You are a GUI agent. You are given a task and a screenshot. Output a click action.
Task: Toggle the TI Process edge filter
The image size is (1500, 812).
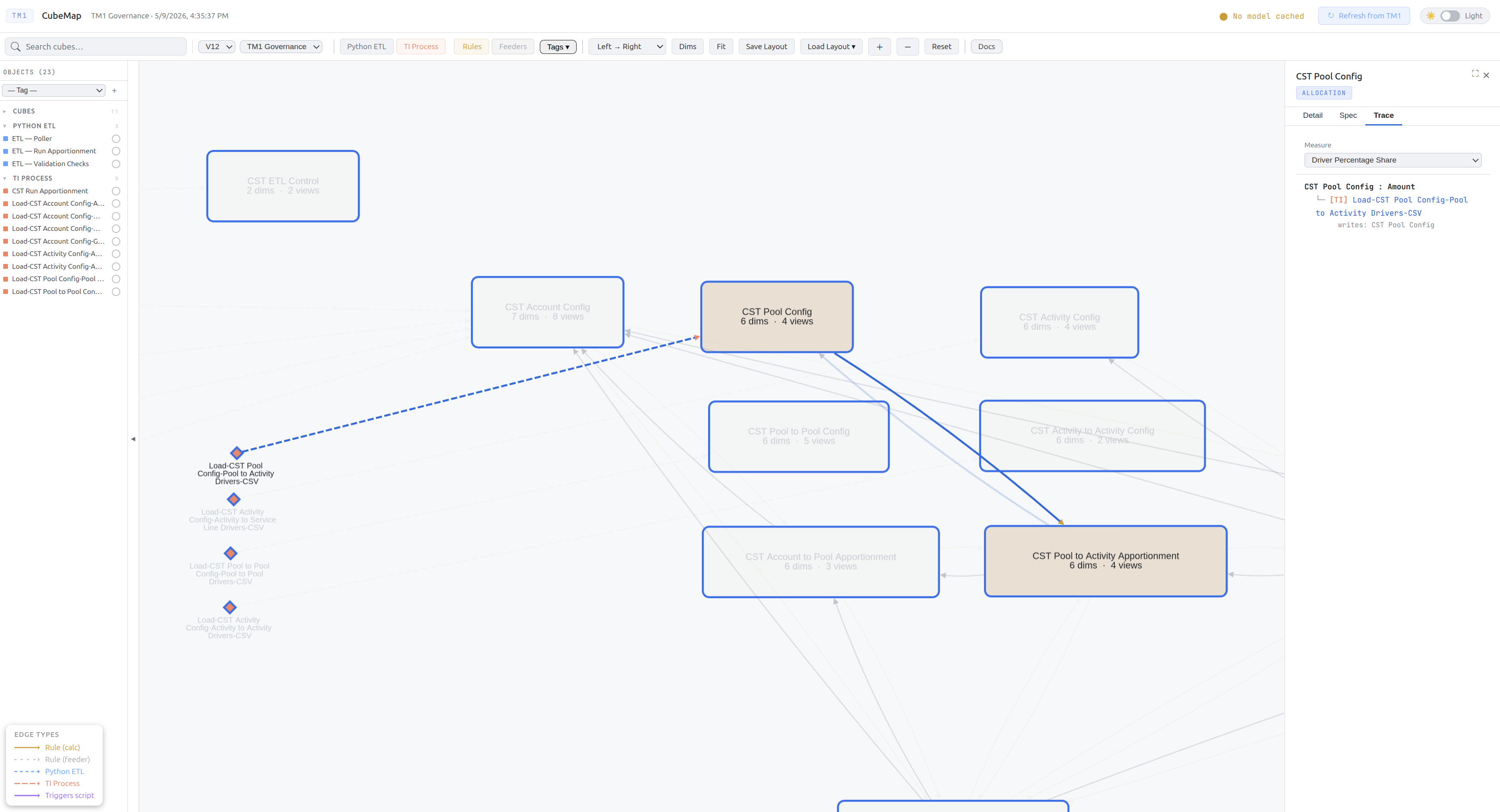[420, 47]
